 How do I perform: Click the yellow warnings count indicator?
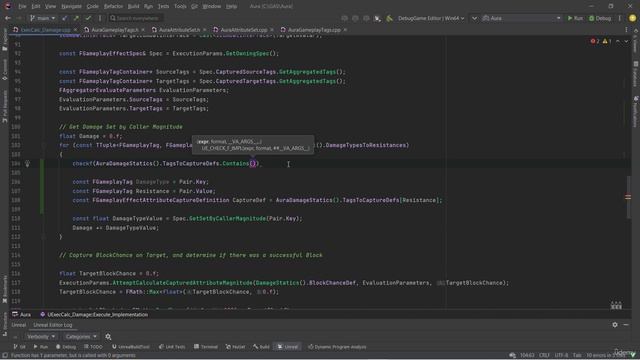[x=607, y=41]
